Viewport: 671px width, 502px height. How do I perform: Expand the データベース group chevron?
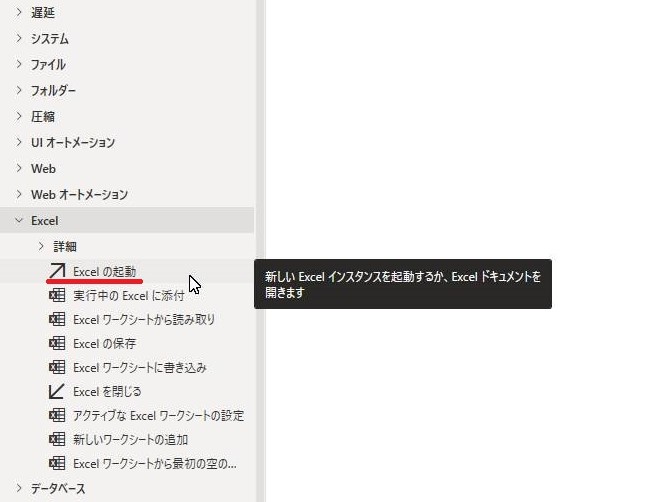pos(18,488)
